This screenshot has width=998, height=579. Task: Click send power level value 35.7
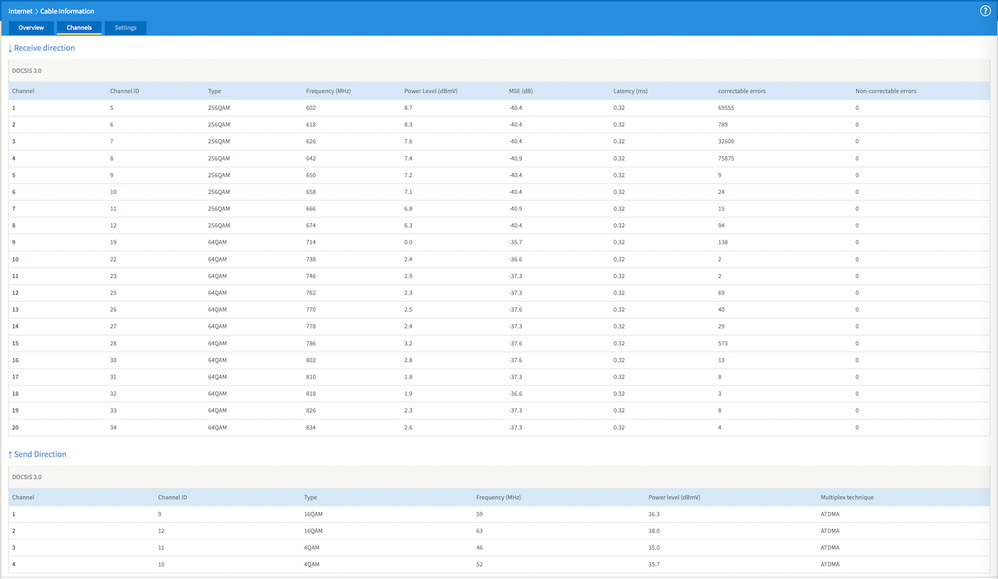coord(654,564)
